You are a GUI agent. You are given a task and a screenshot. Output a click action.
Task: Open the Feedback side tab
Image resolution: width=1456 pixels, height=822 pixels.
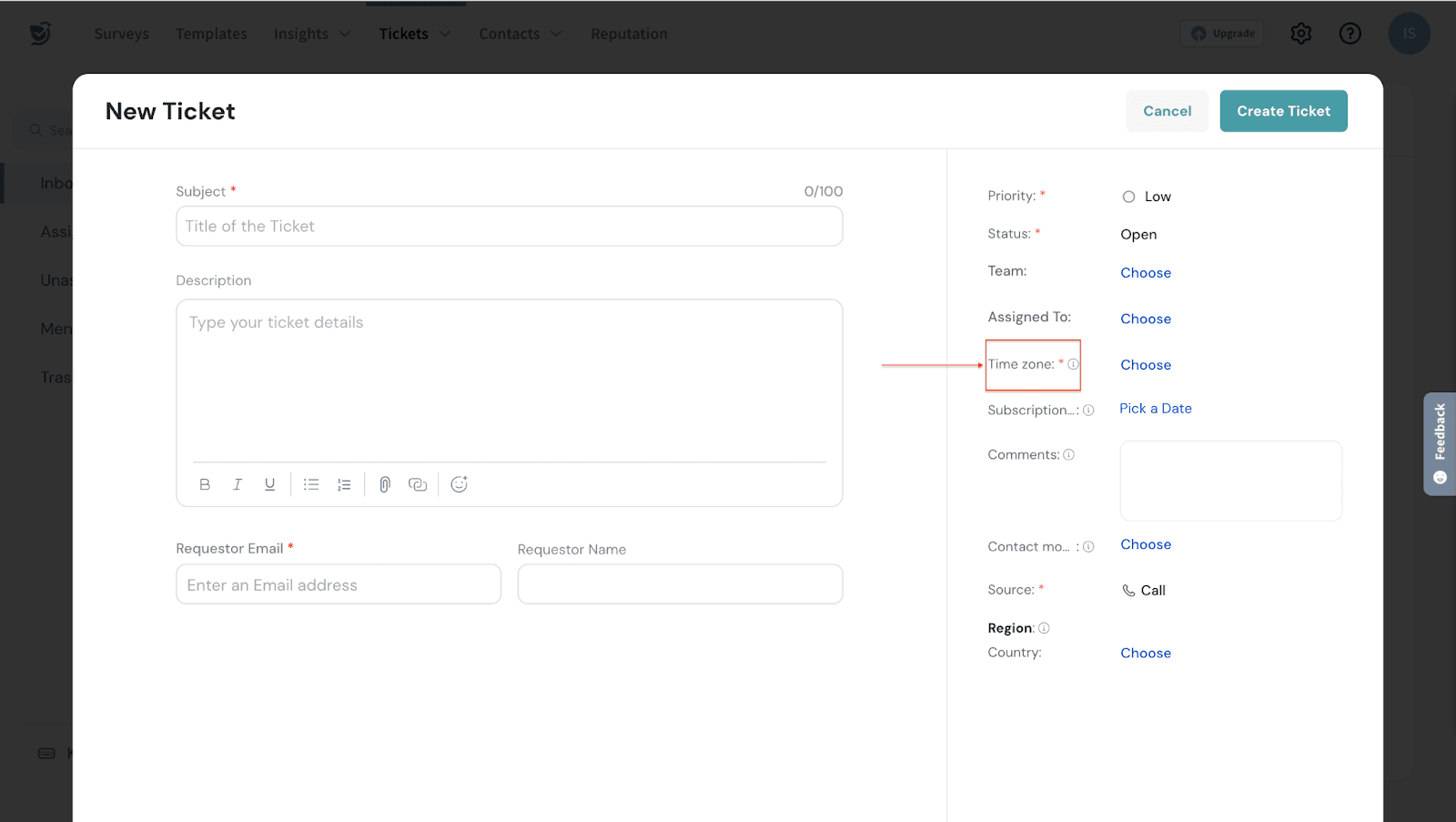[1440, 443]
